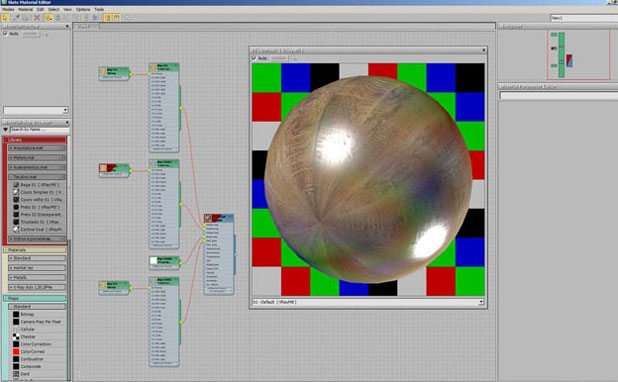
Task: Toggle Auto checkbox in floating preview window
Action: 254,58
